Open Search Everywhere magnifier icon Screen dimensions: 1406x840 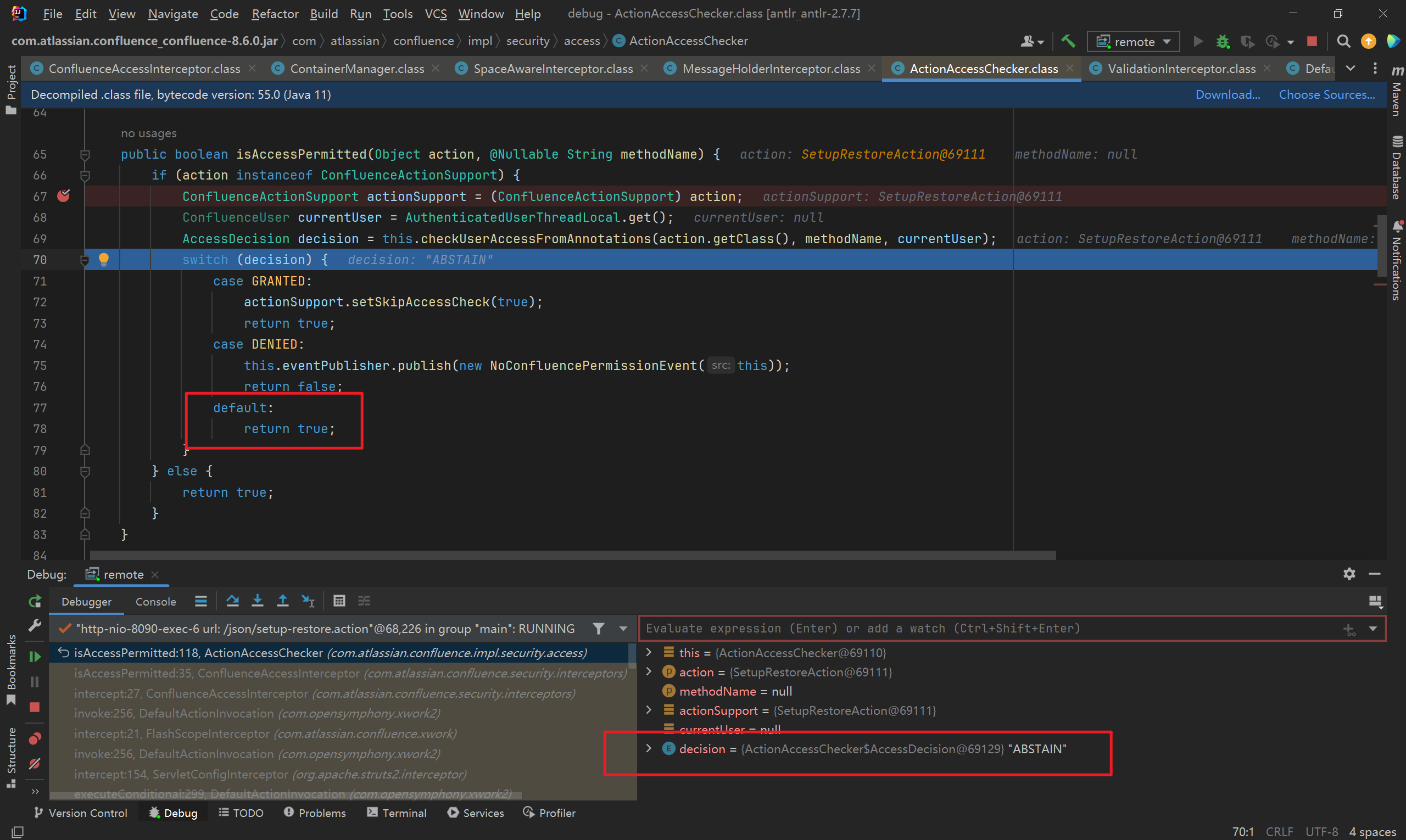tap(1343, 41)
